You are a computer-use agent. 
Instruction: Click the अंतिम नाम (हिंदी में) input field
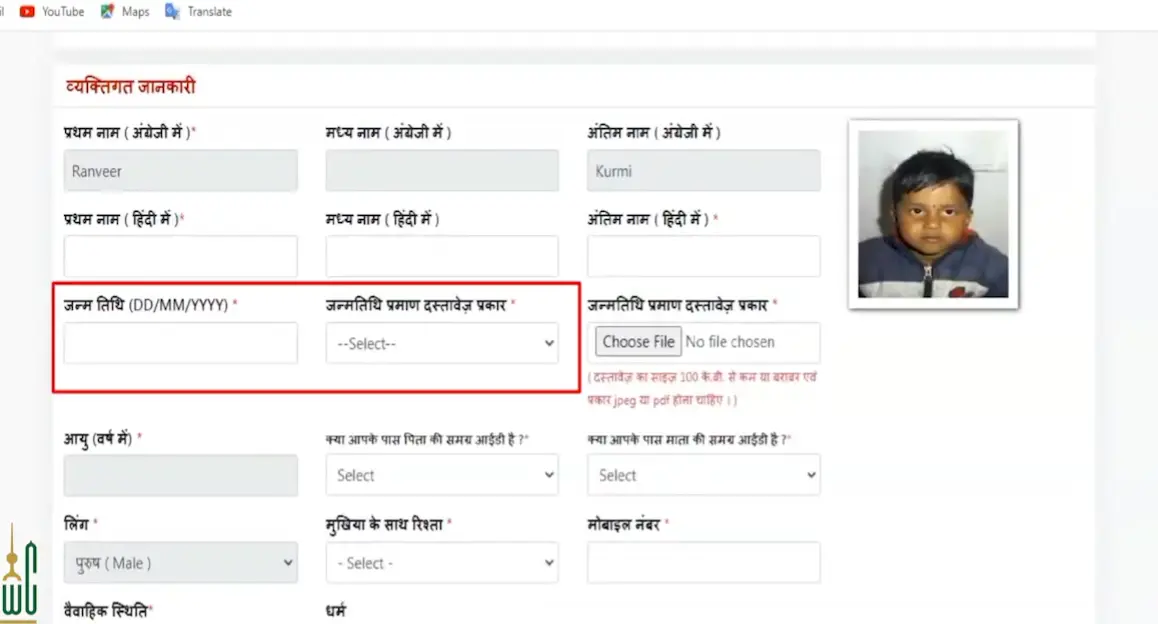(703, 256)
